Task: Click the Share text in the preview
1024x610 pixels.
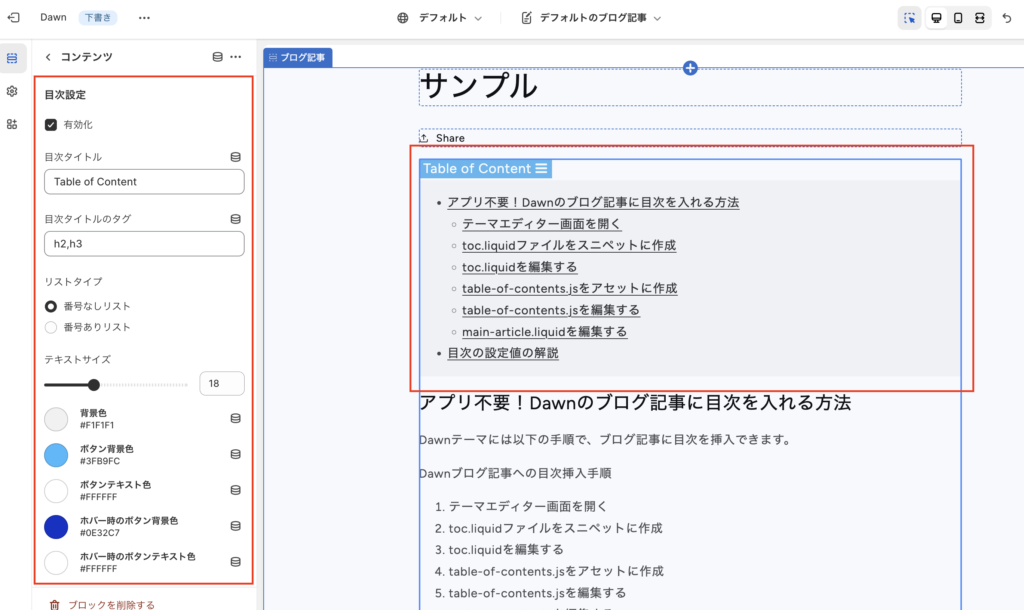Action: coord(450,138)
